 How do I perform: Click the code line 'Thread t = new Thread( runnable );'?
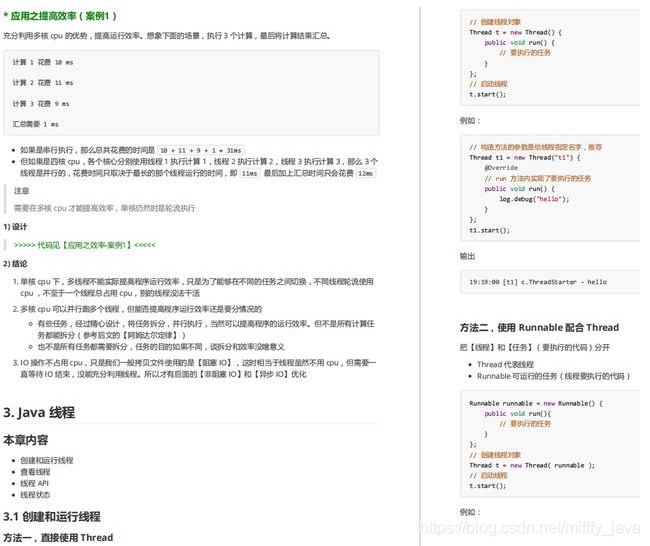click(531, 466)
